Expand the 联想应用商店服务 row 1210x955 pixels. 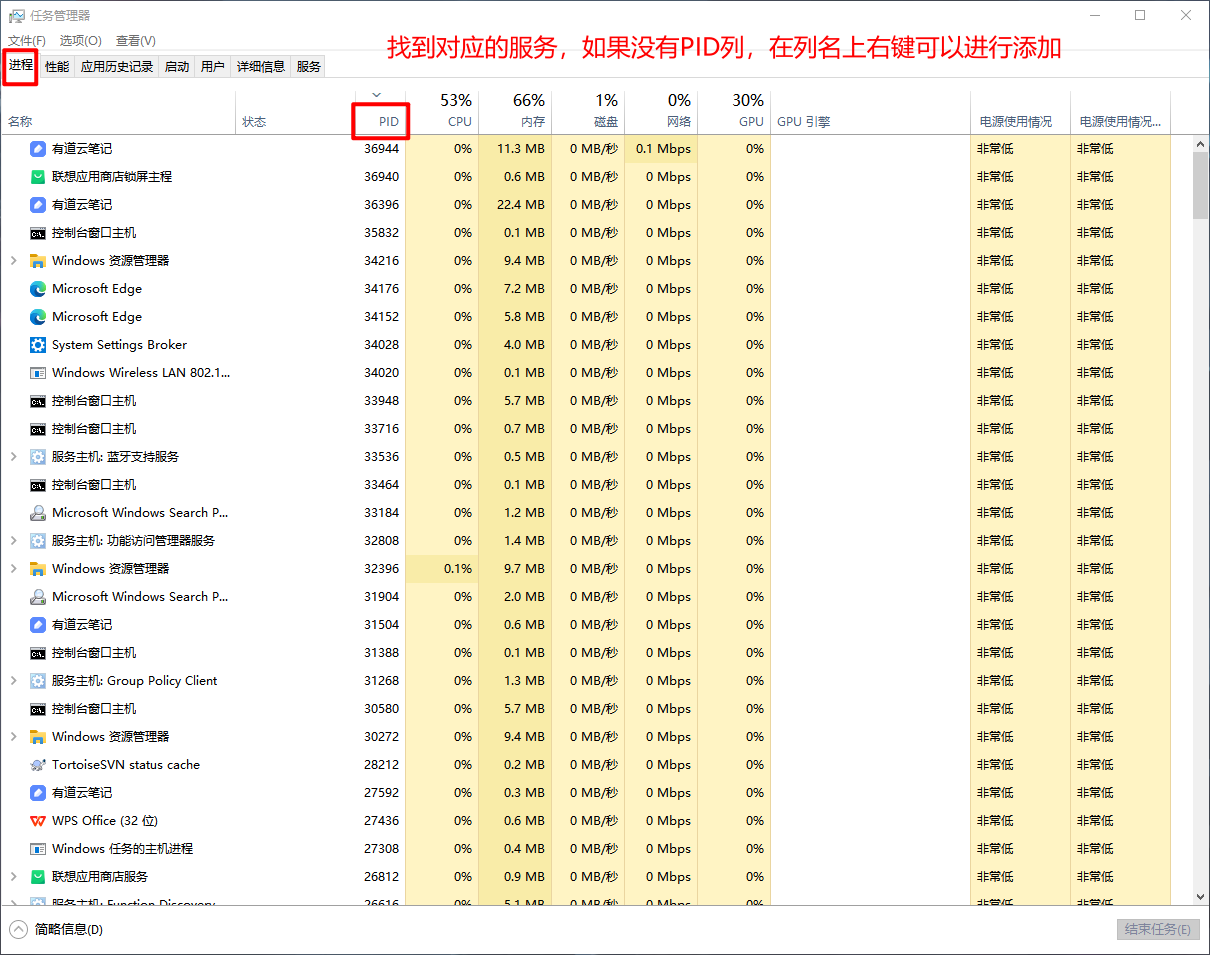pyautogui.click(x=13, y=876)
